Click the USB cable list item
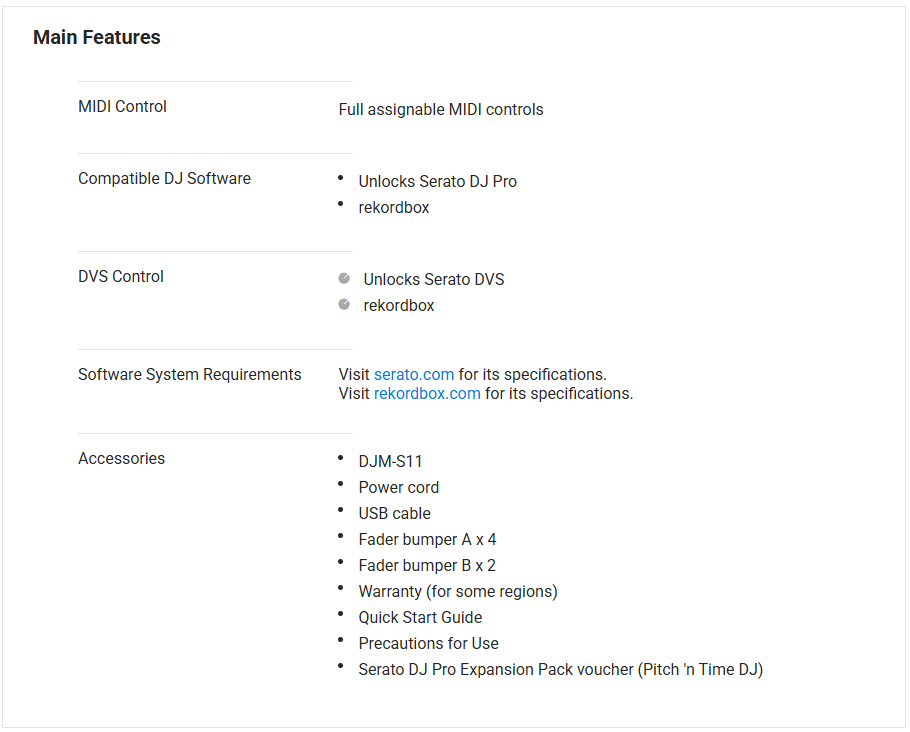 coord(395,514)
